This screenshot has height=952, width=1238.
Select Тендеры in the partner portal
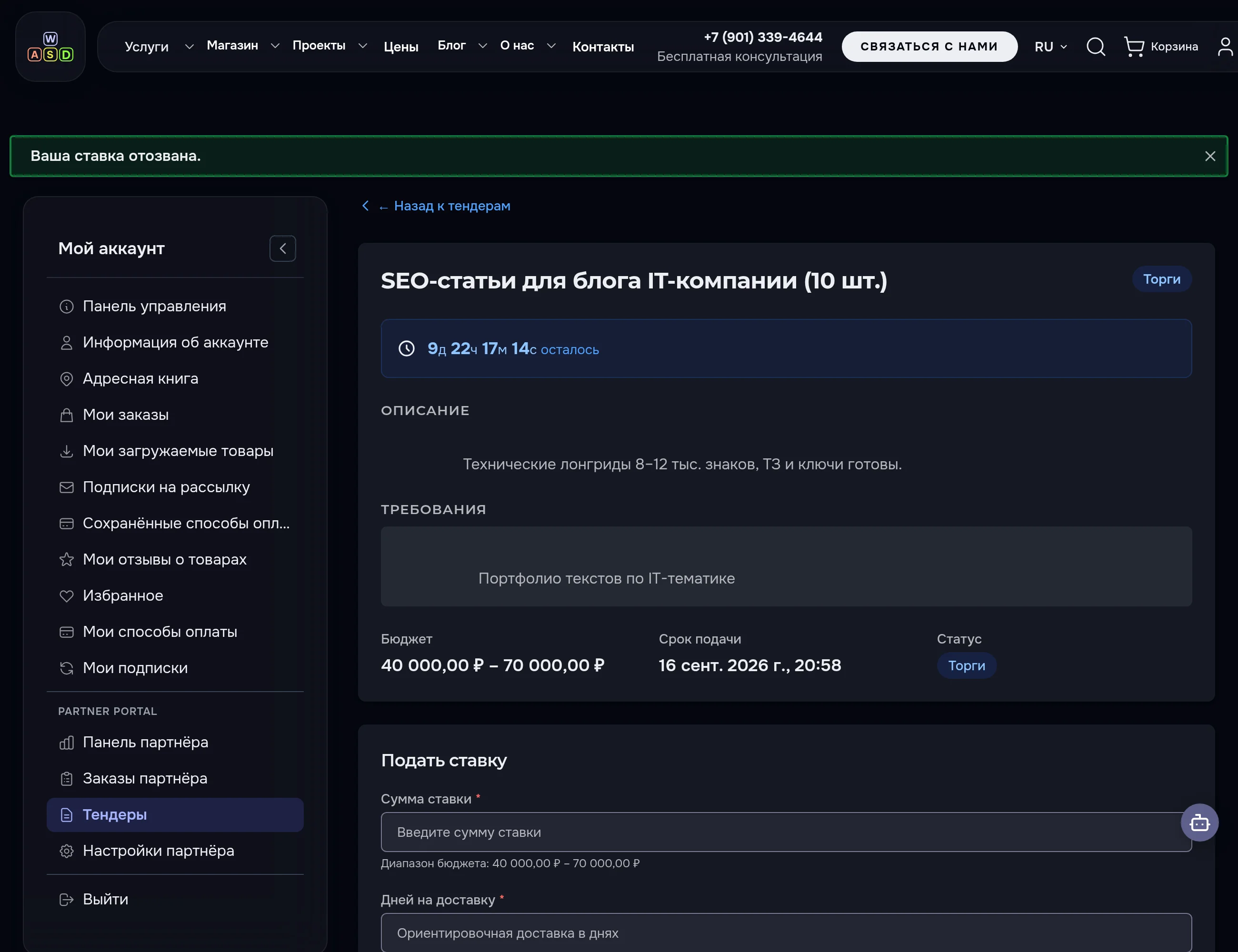pyautogui.click(x=175, y=815)
